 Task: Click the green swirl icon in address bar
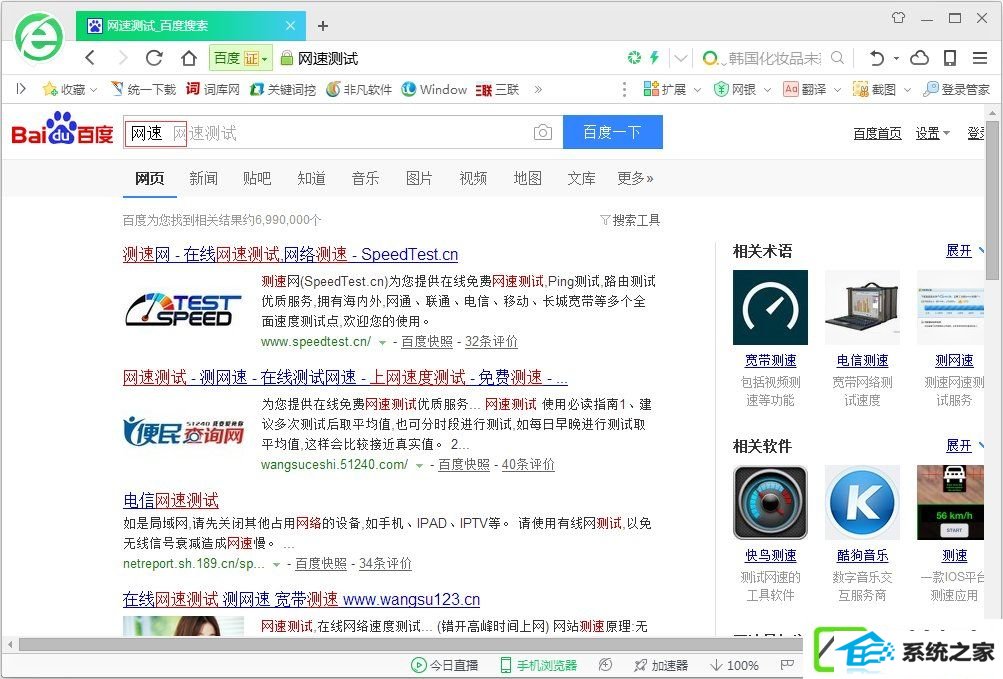click(634, 58)
